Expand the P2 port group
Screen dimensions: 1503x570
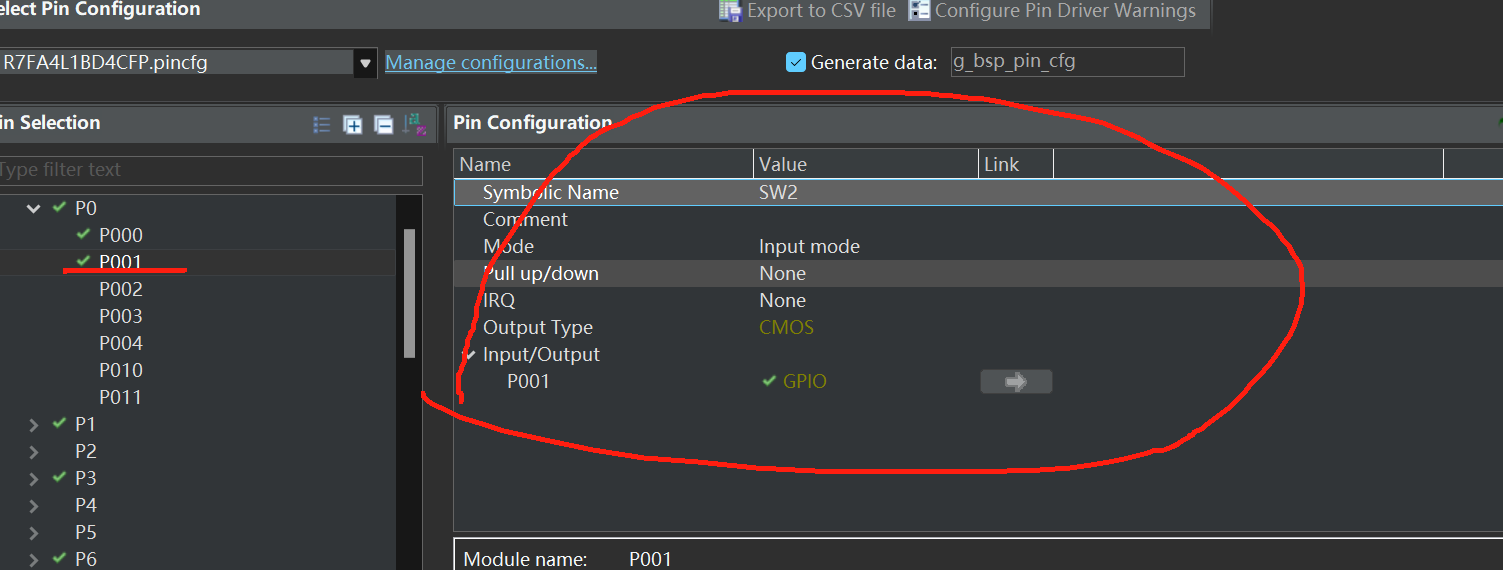click(34, 451)
